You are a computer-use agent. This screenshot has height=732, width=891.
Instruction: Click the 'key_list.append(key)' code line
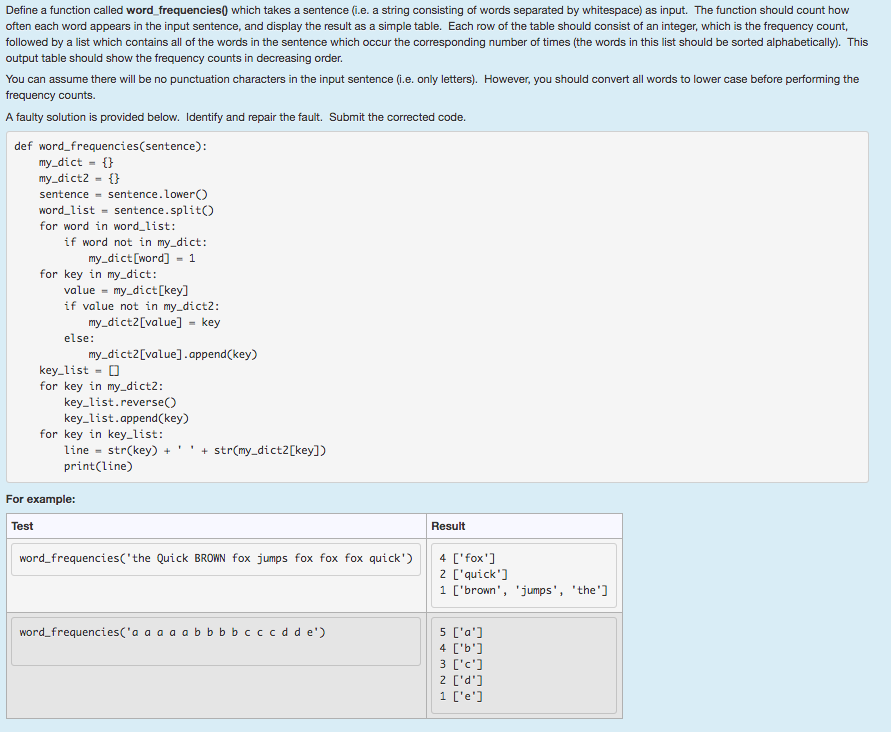(x=126, y=418)
